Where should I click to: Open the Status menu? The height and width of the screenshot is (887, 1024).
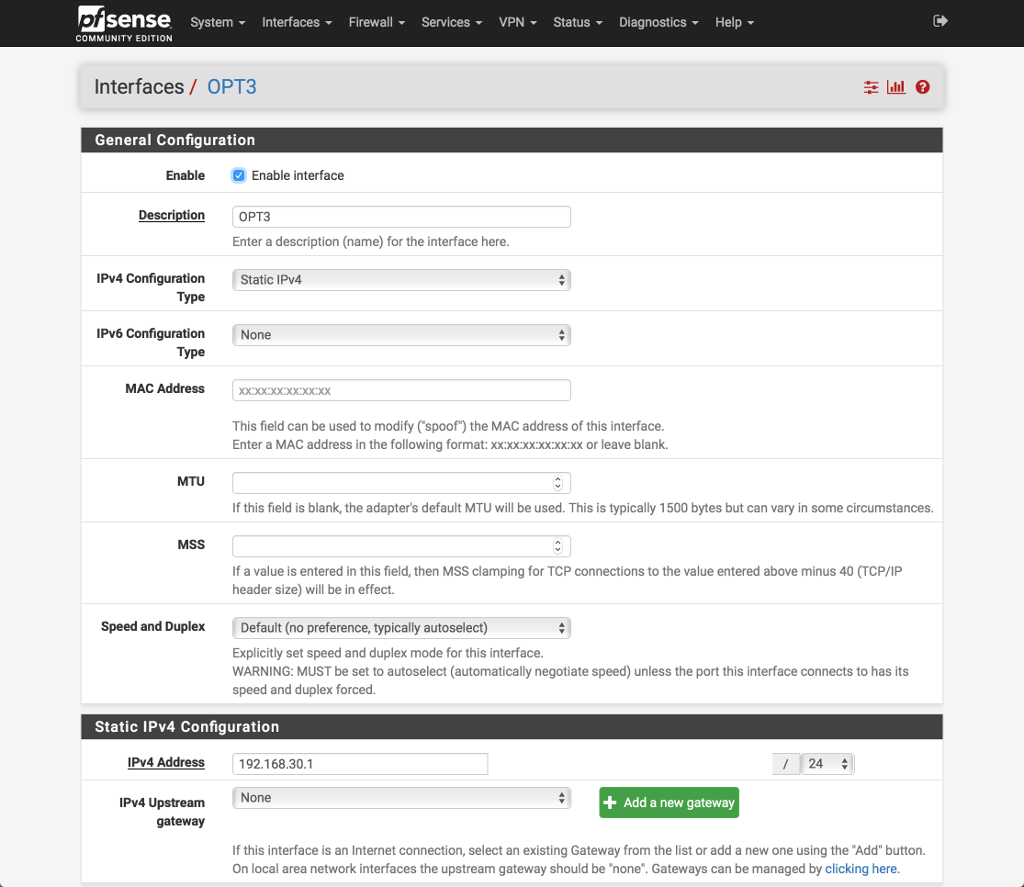pyautogui.click(x=577, y=22)
